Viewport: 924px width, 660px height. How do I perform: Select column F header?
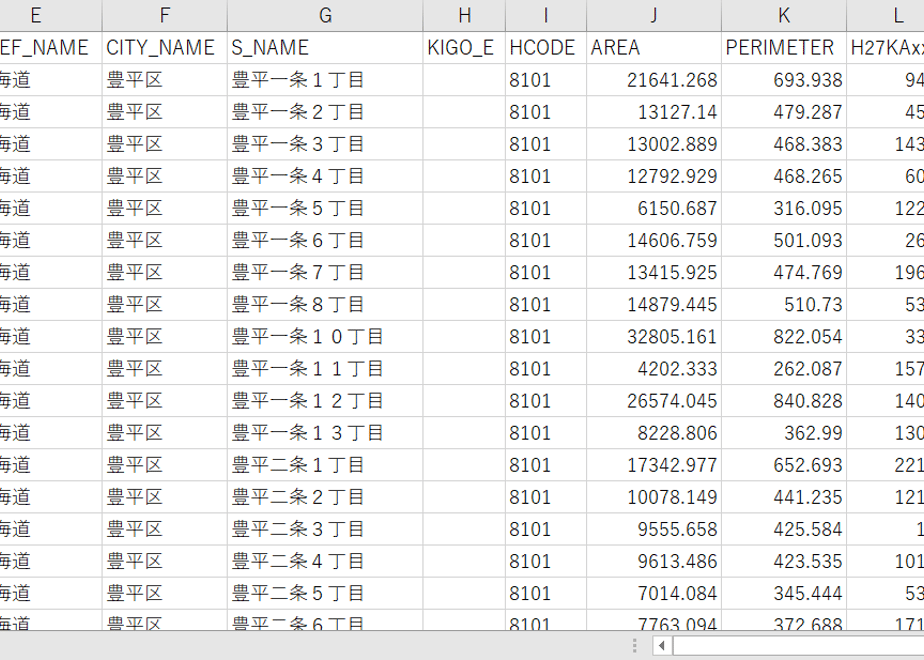[x=165, y=15]
